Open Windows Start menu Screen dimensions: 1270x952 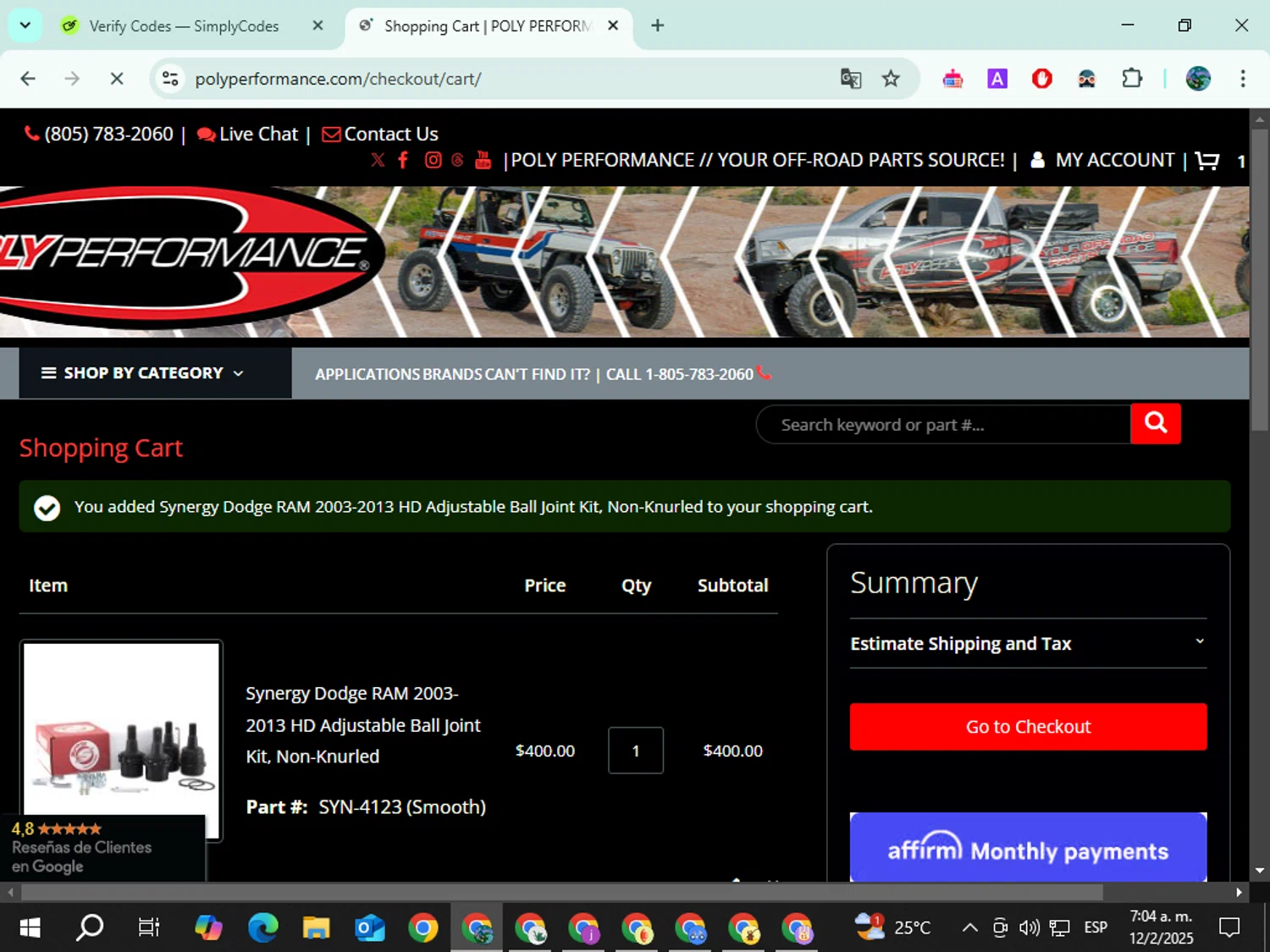point(30,928)
